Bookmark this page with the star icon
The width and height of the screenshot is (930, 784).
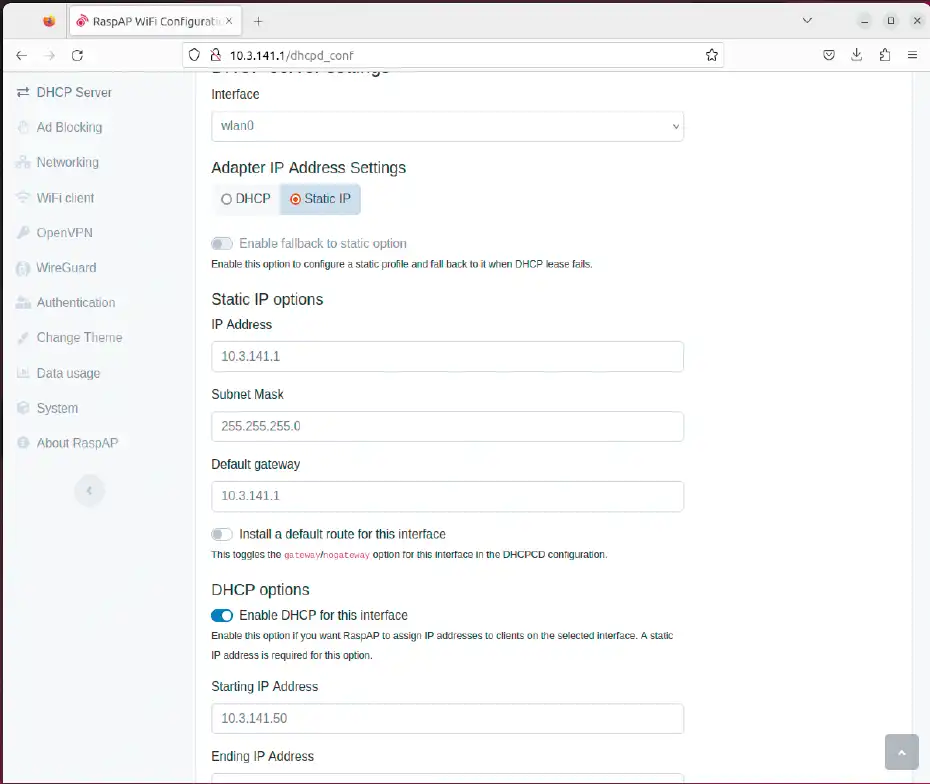tap(712, 55)
